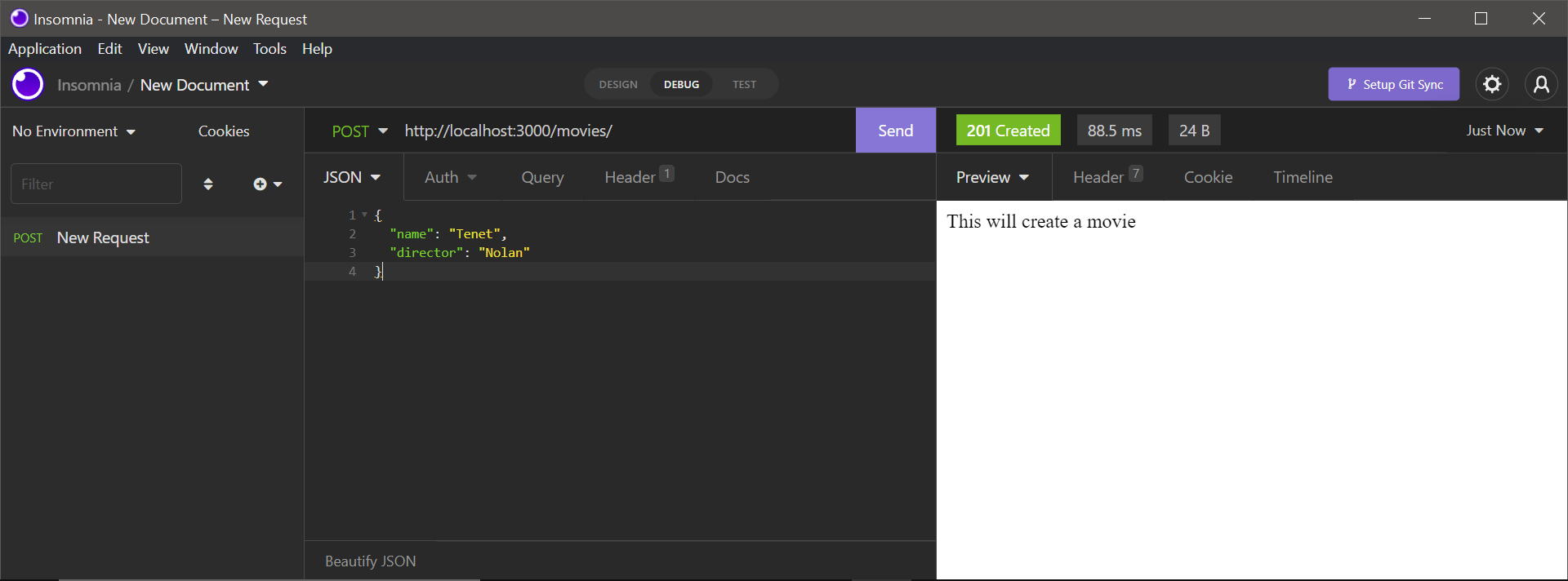The width and height of the screenshot is (1568, 581).
Task: Open the Cookies manager
Action: [224, 131]
